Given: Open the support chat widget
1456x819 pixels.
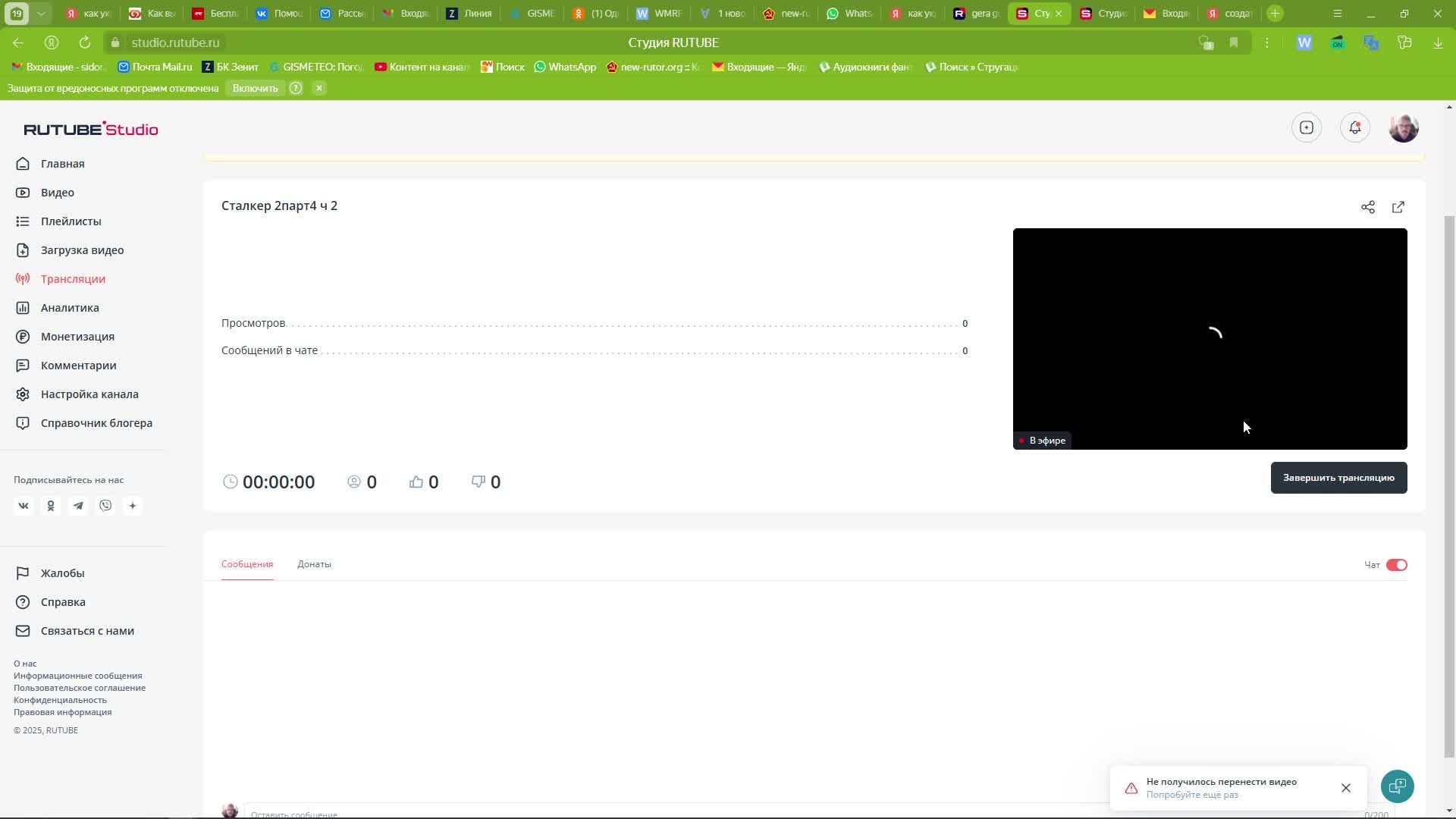Looking at the screenshot, I should (1397, 786).
